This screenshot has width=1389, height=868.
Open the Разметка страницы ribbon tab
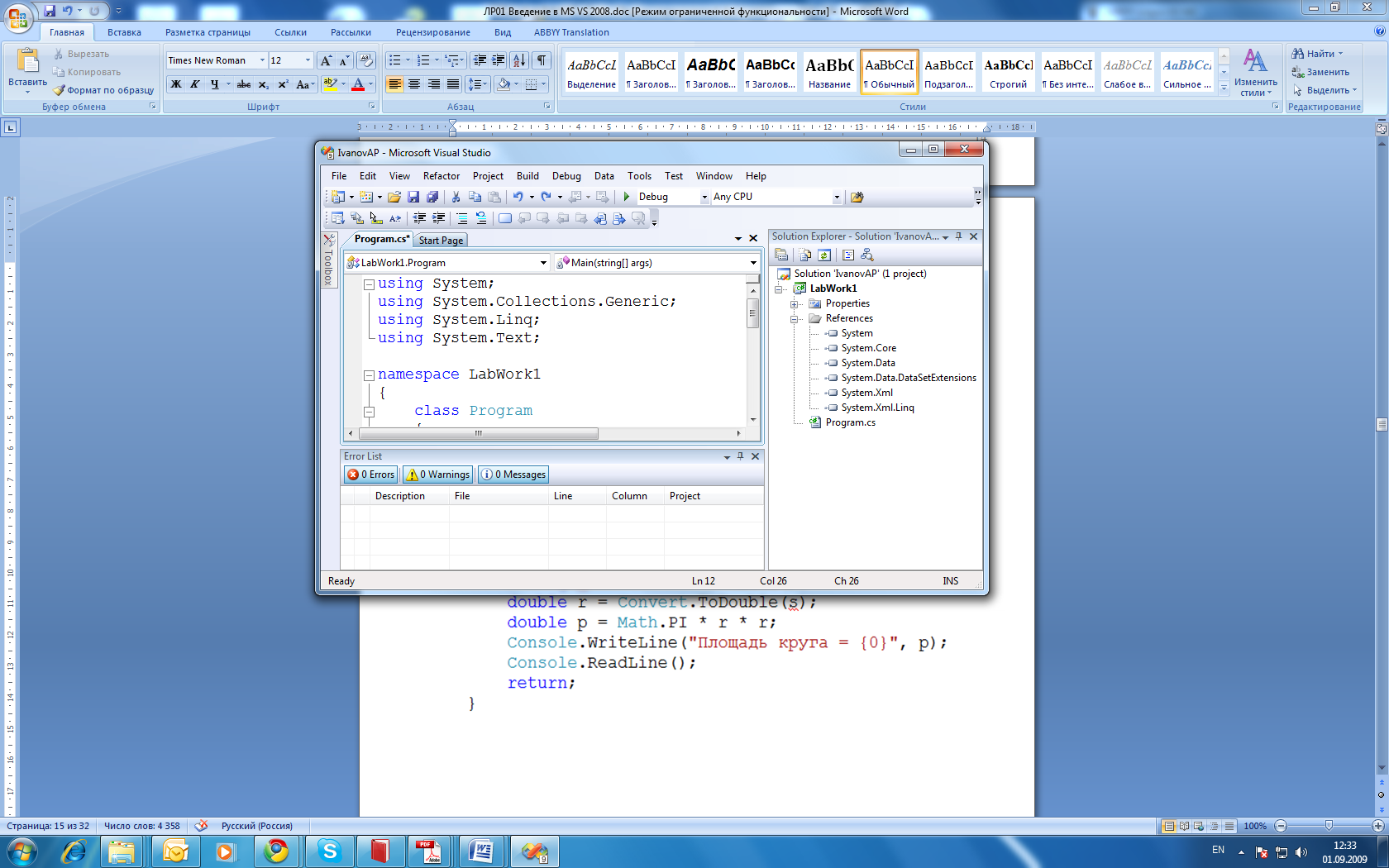[208, 32]
